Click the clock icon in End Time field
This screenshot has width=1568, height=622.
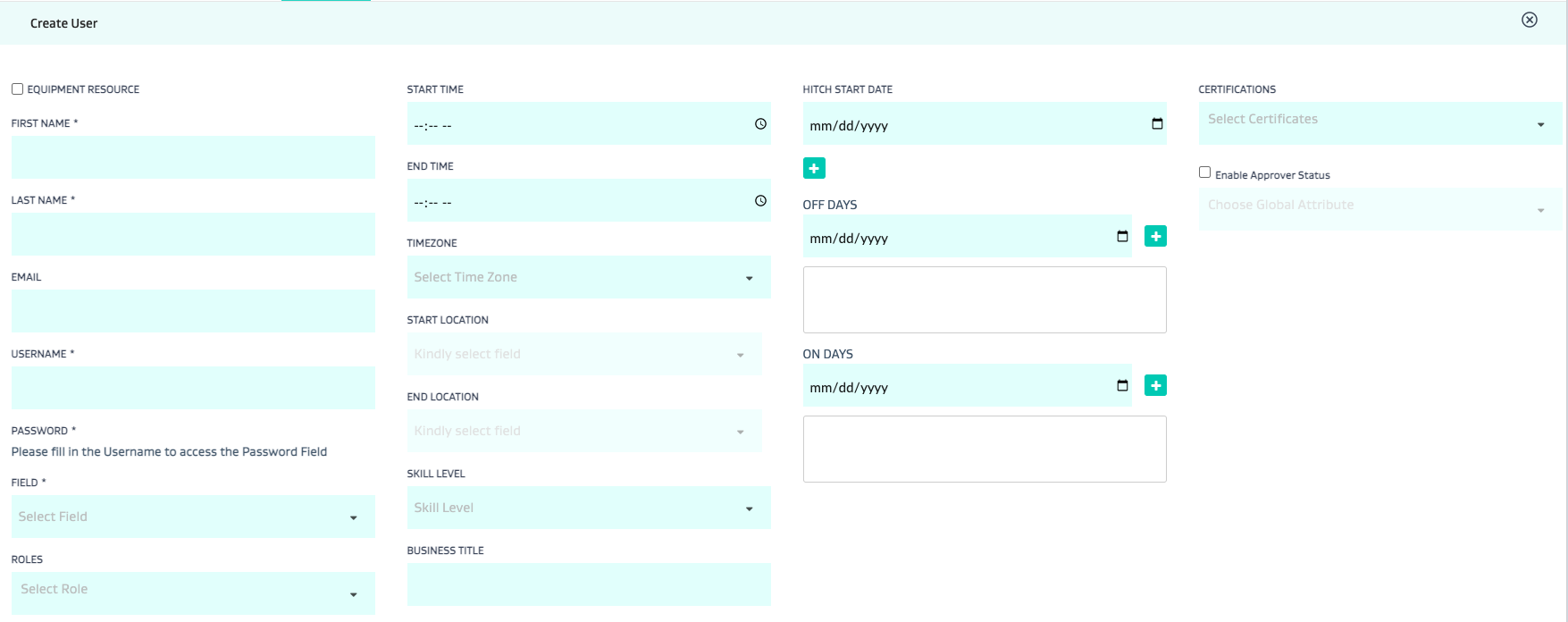point(760,201)
